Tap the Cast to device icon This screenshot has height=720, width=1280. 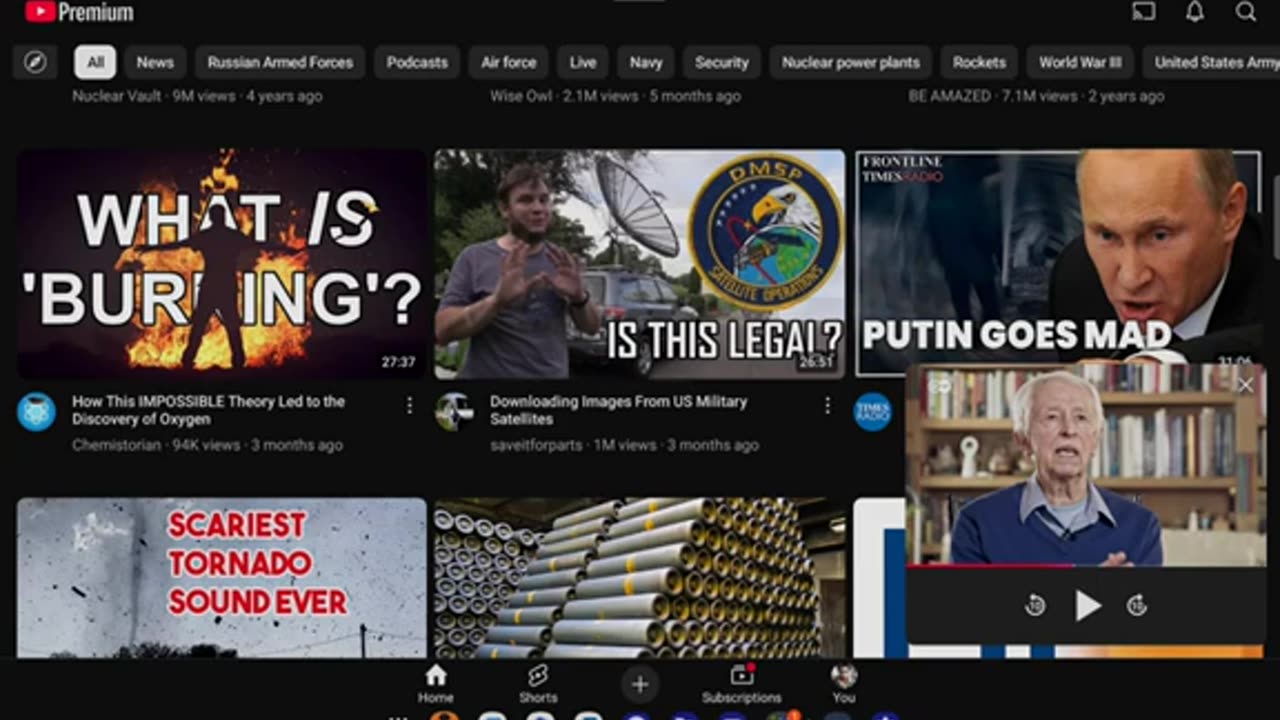1144,11
